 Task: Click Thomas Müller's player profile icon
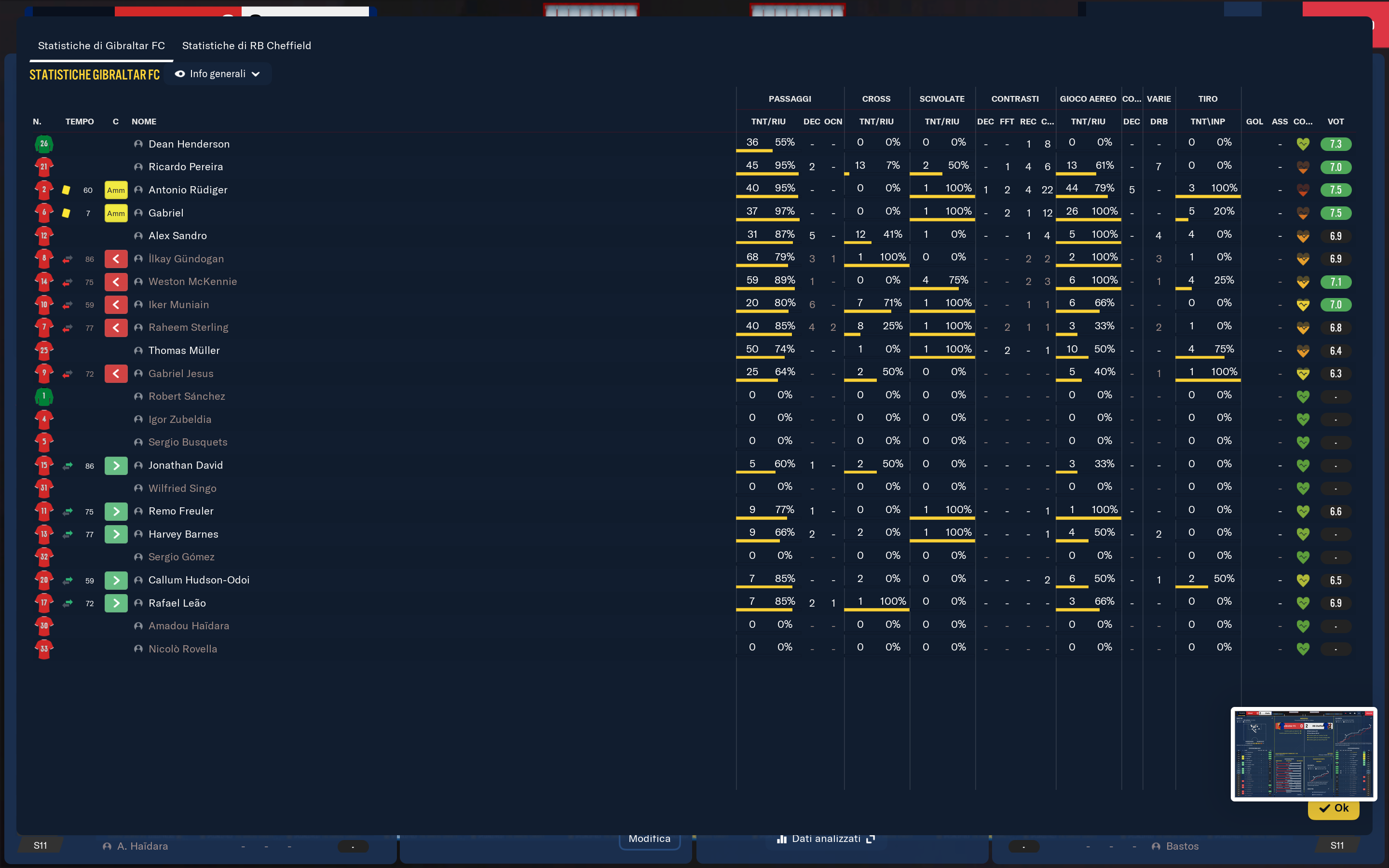[x=138, y=350]
